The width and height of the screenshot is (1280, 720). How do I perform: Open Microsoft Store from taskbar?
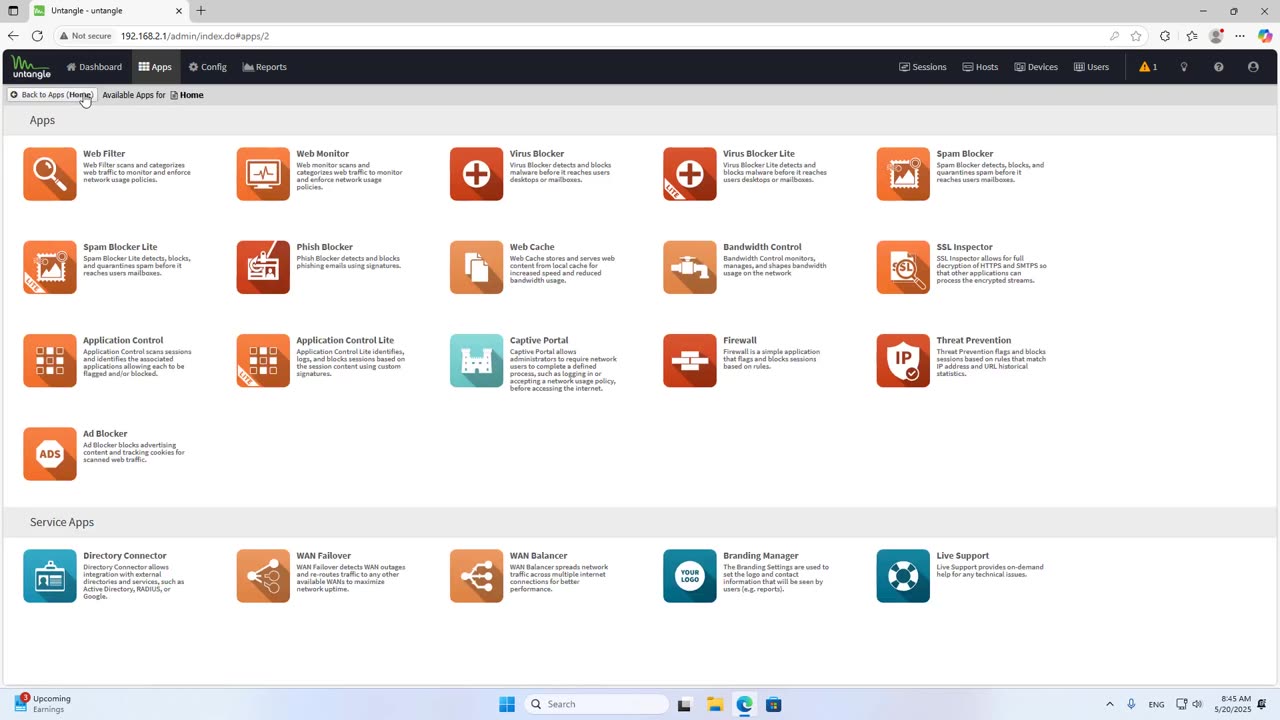[773, 704]
